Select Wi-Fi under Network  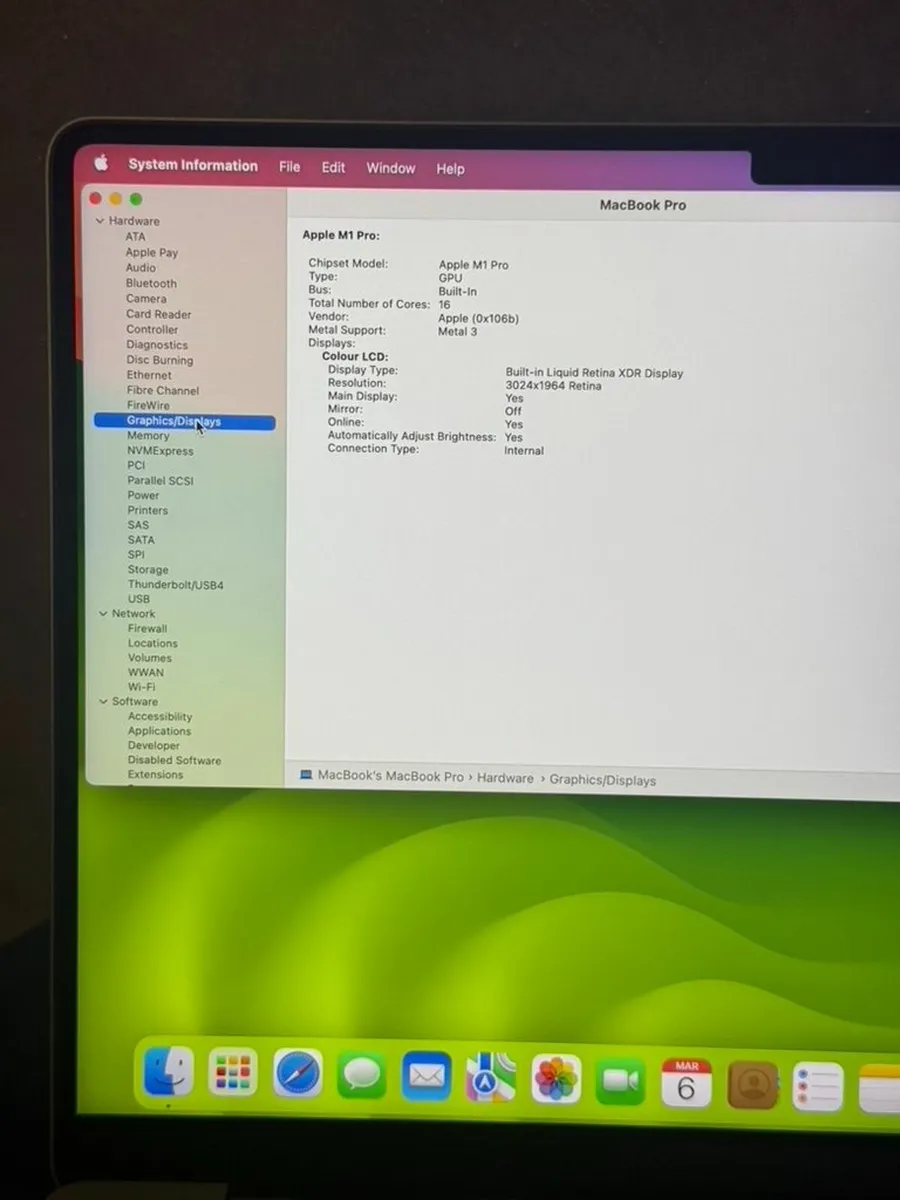pyautogui.click(x=142, y=687)
